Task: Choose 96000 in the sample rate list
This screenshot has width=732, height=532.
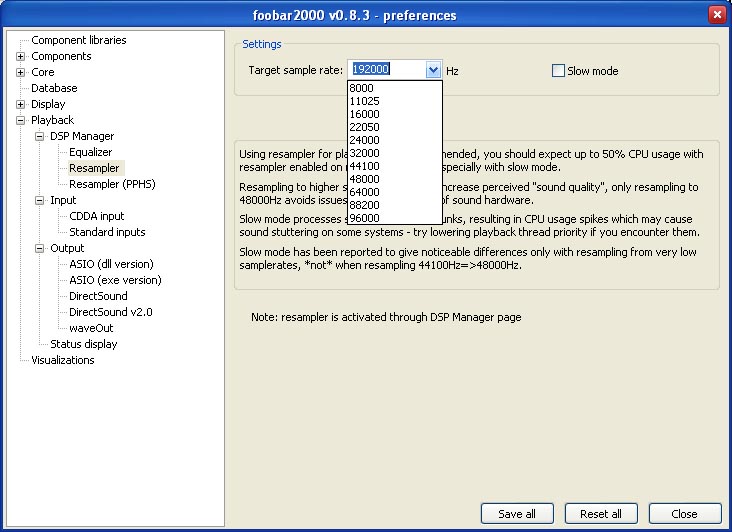Action: pyautogui.click(x=395, y=218)
